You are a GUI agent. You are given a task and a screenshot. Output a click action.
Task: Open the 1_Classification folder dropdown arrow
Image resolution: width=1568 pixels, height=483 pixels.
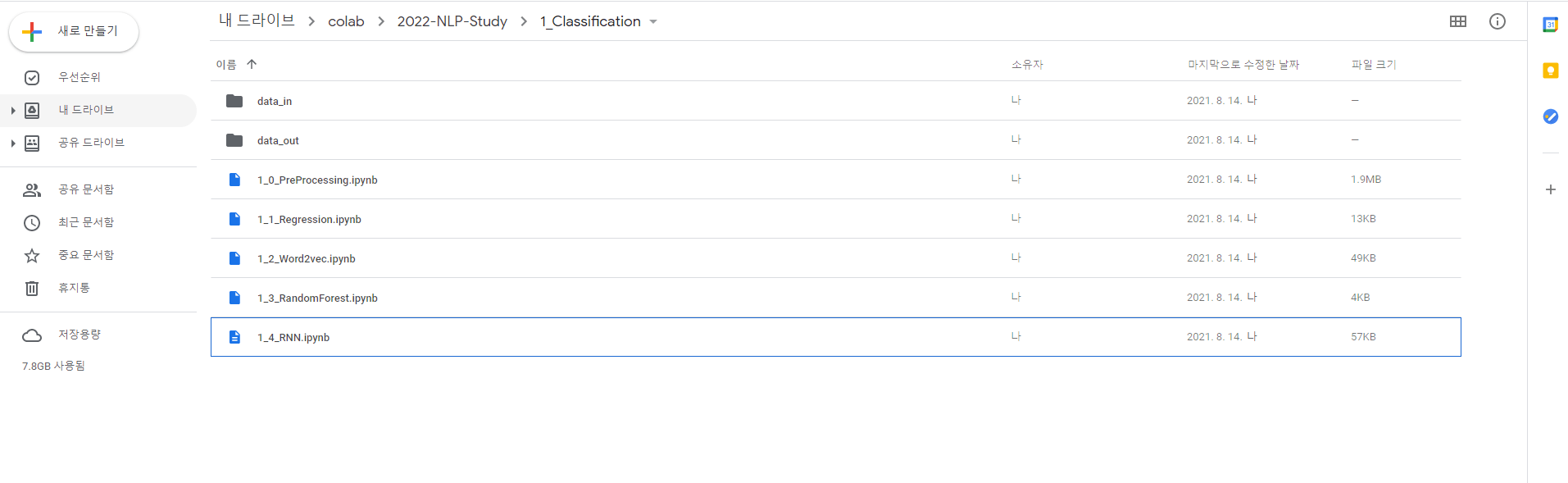point(653,22)
